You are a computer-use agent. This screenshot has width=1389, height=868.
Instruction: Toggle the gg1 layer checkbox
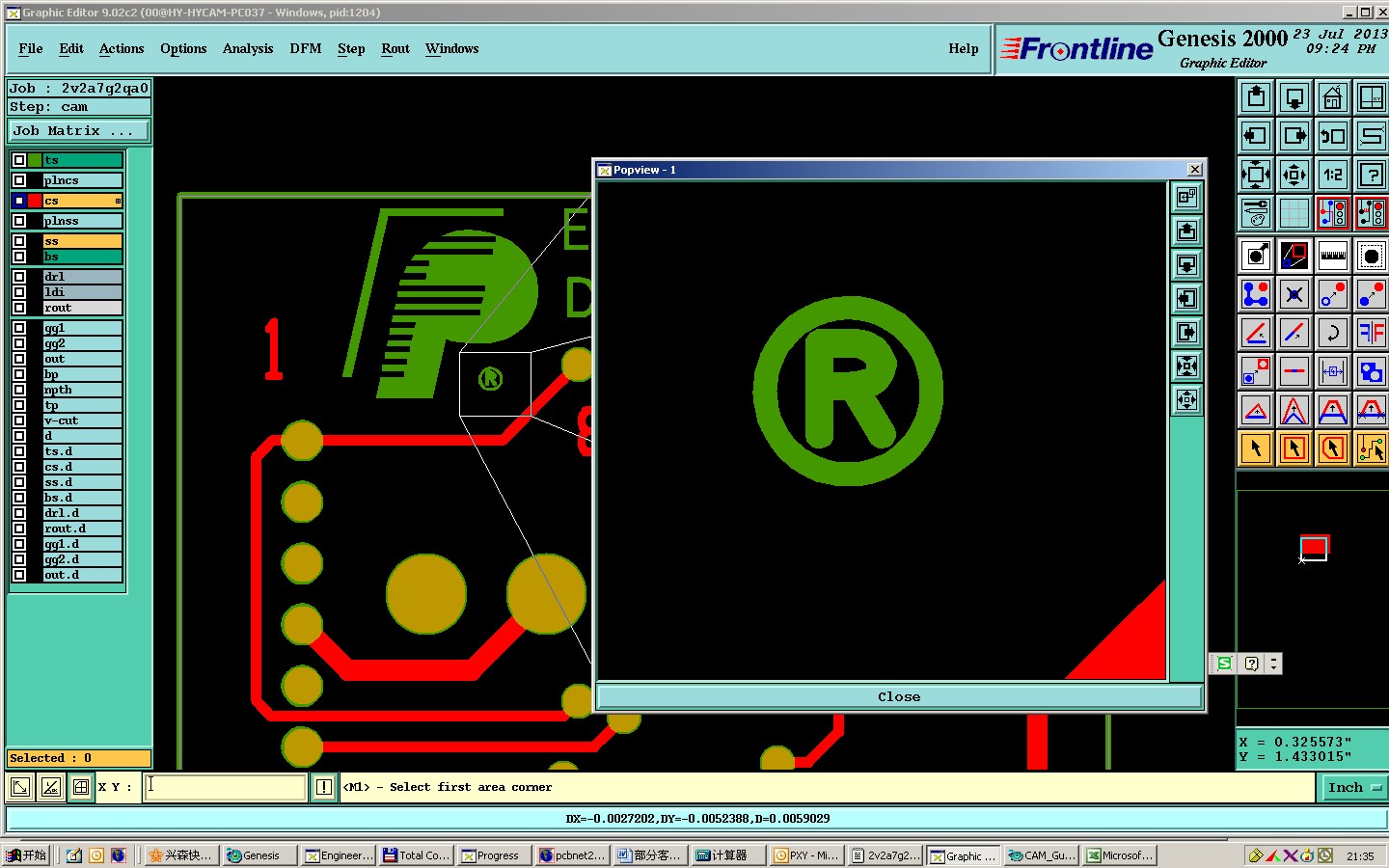coord(19,328)
